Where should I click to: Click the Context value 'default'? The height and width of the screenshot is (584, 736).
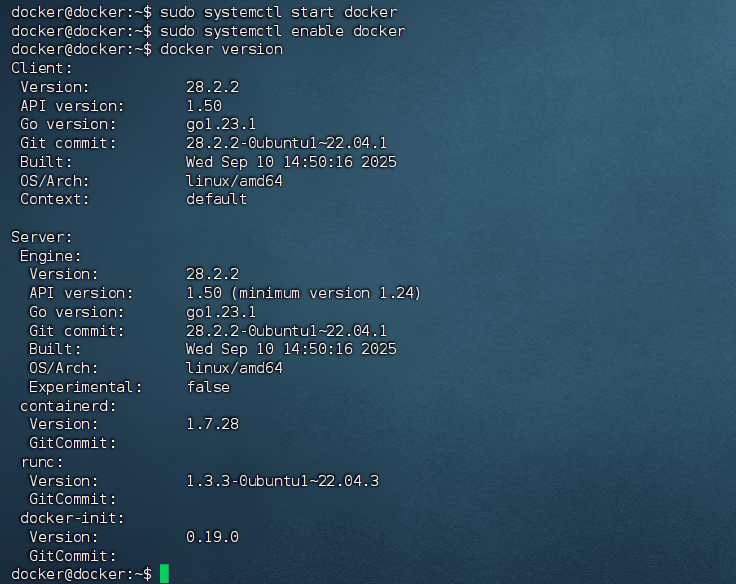point(216,199)
